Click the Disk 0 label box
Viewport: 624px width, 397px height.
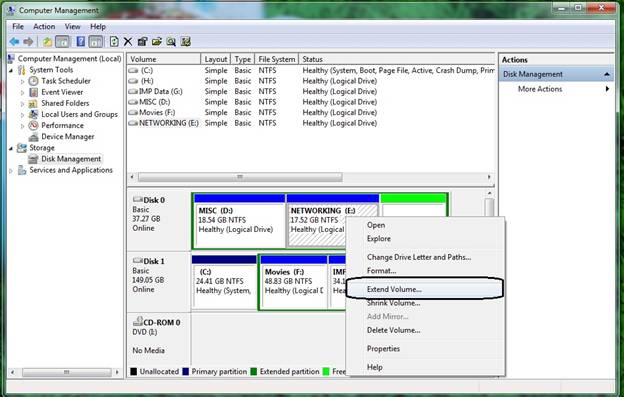pos(159,220)
